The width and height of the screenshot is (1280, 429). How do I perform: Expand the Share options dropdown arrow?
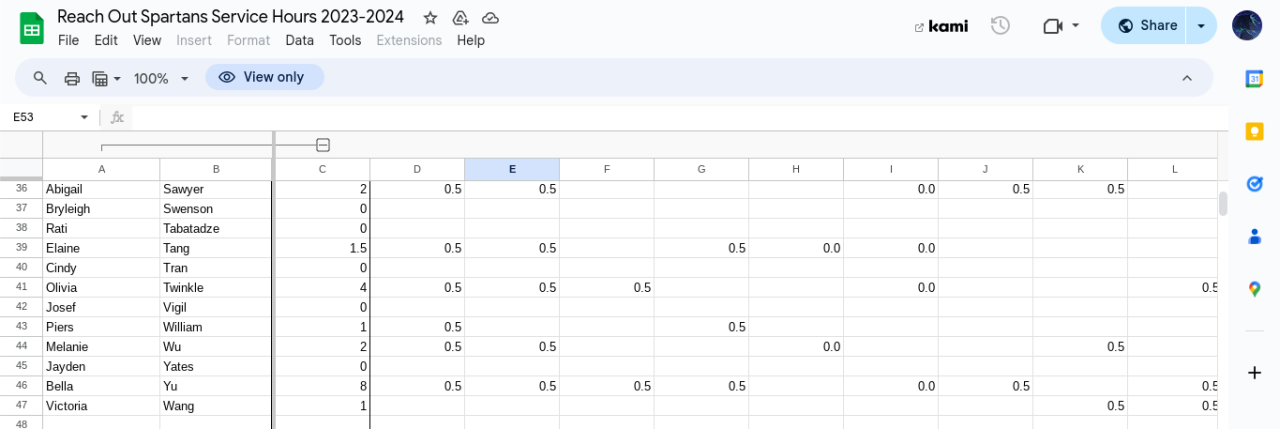click(1201, 26)
